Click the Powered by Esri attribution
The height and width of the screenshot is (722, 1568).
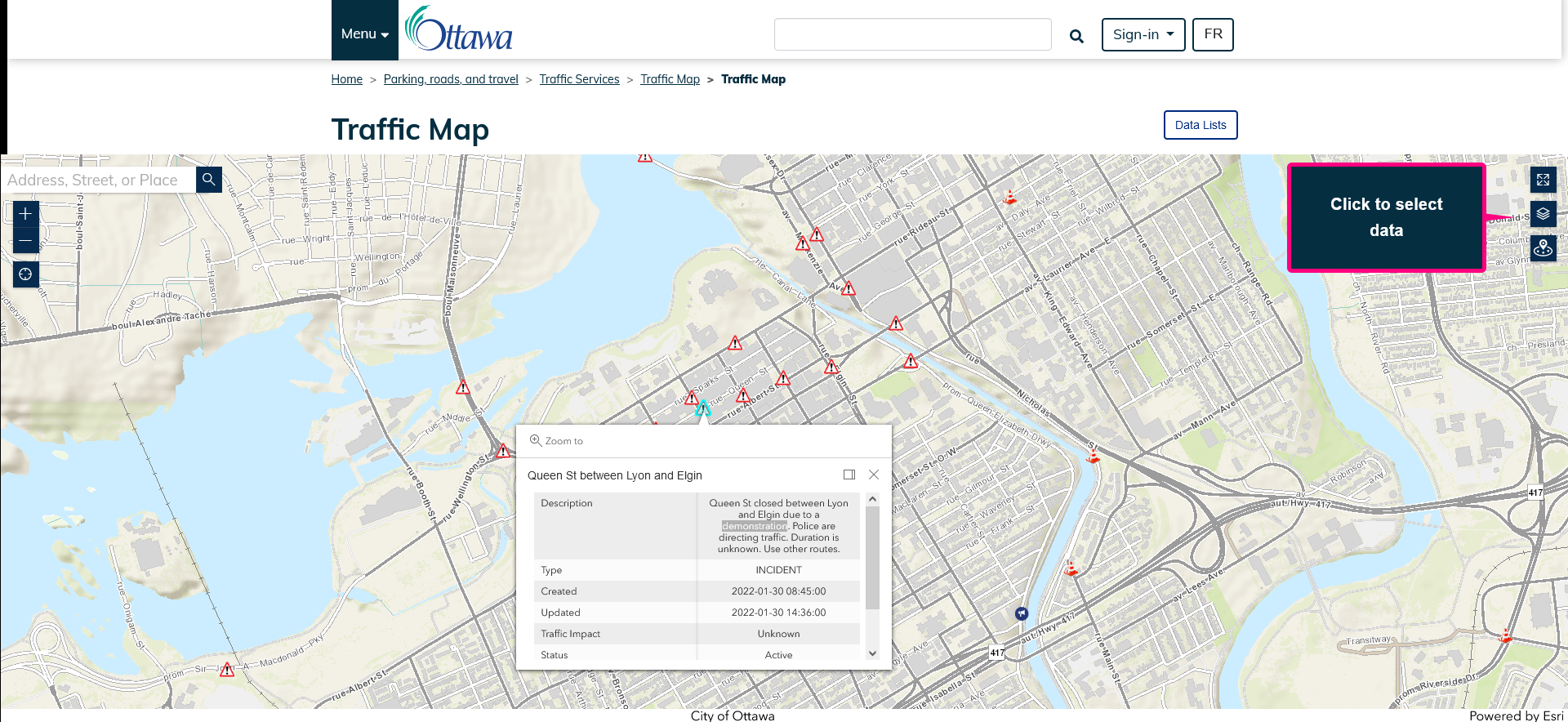coord(1516,715)
